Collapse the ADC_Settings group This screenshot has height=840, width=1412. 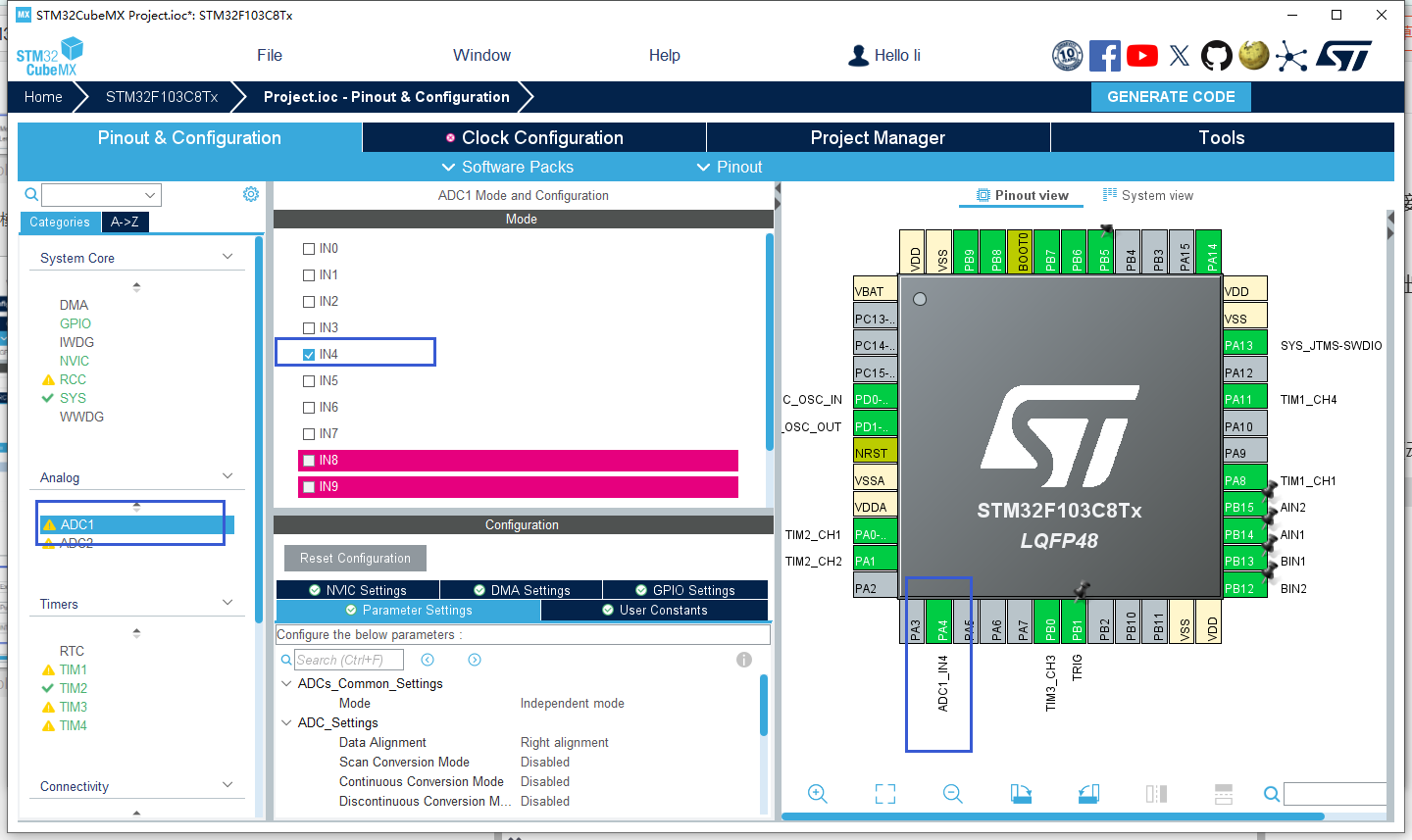tap(286, 722)
